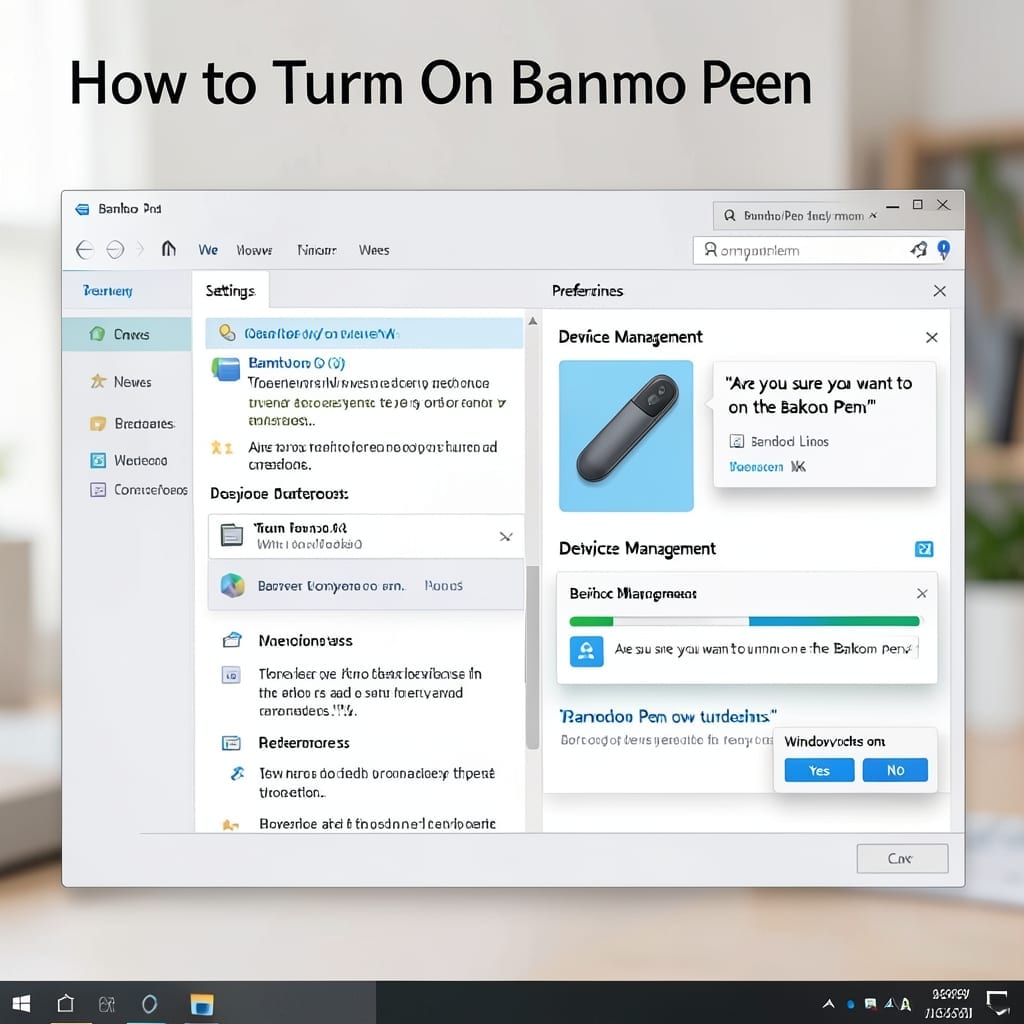Switch to the Tearnery tab
This screenshot has width=1024, height=1024.
(x=108, y=291)
